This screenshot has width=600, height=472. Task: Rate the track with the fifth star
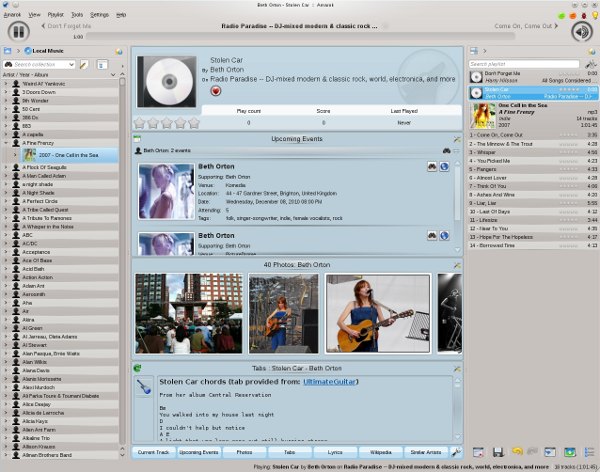(x=194, y=123)
